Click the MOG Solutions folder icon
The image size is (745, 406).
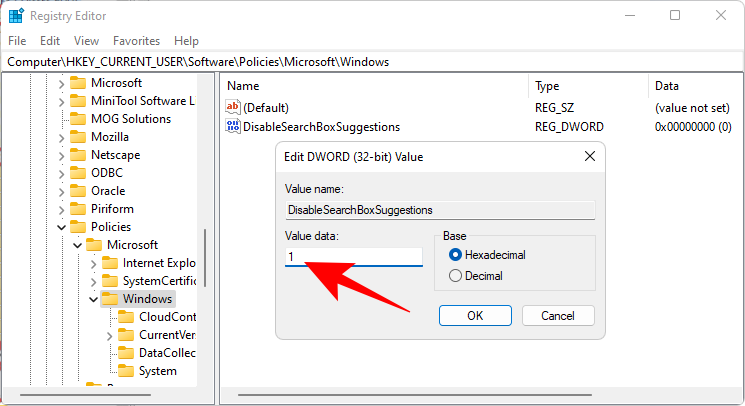coord(78,119)
